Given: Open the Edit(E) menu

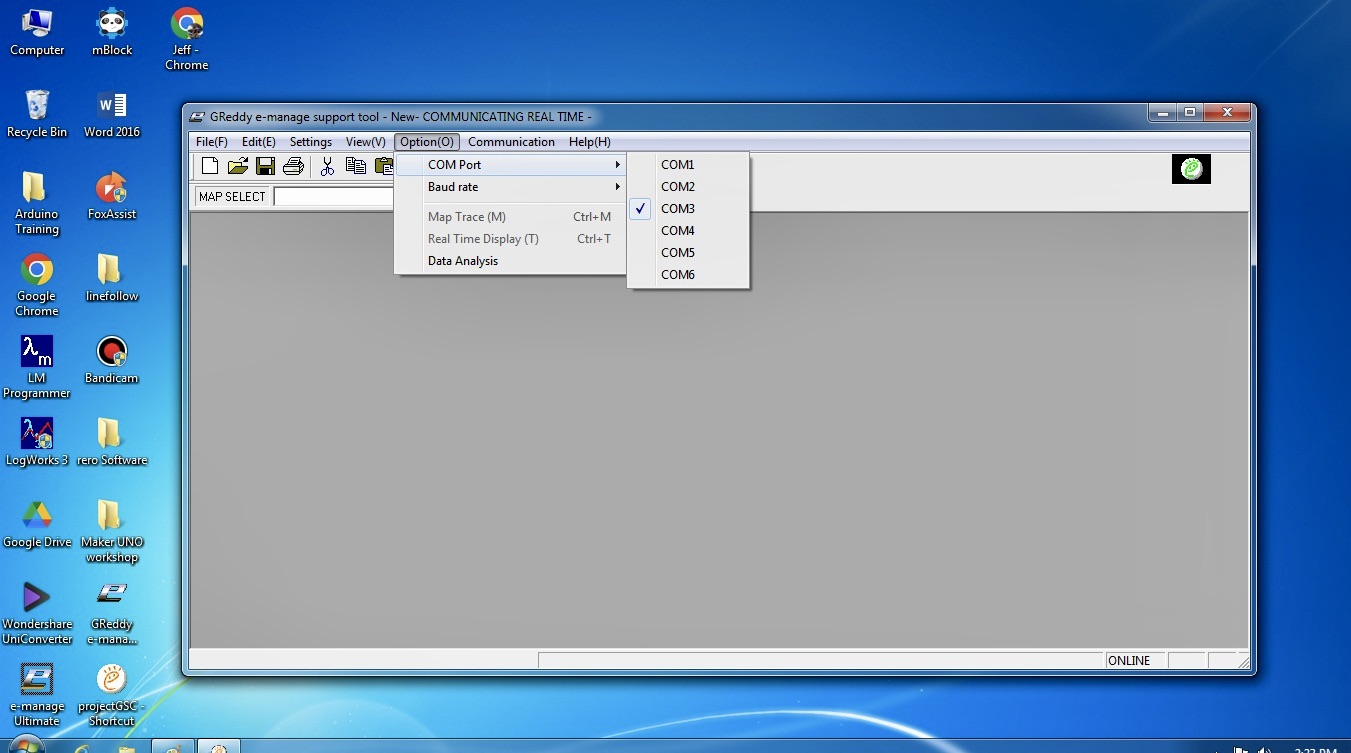Looking at the screenshot, I should tap(259, 142).
